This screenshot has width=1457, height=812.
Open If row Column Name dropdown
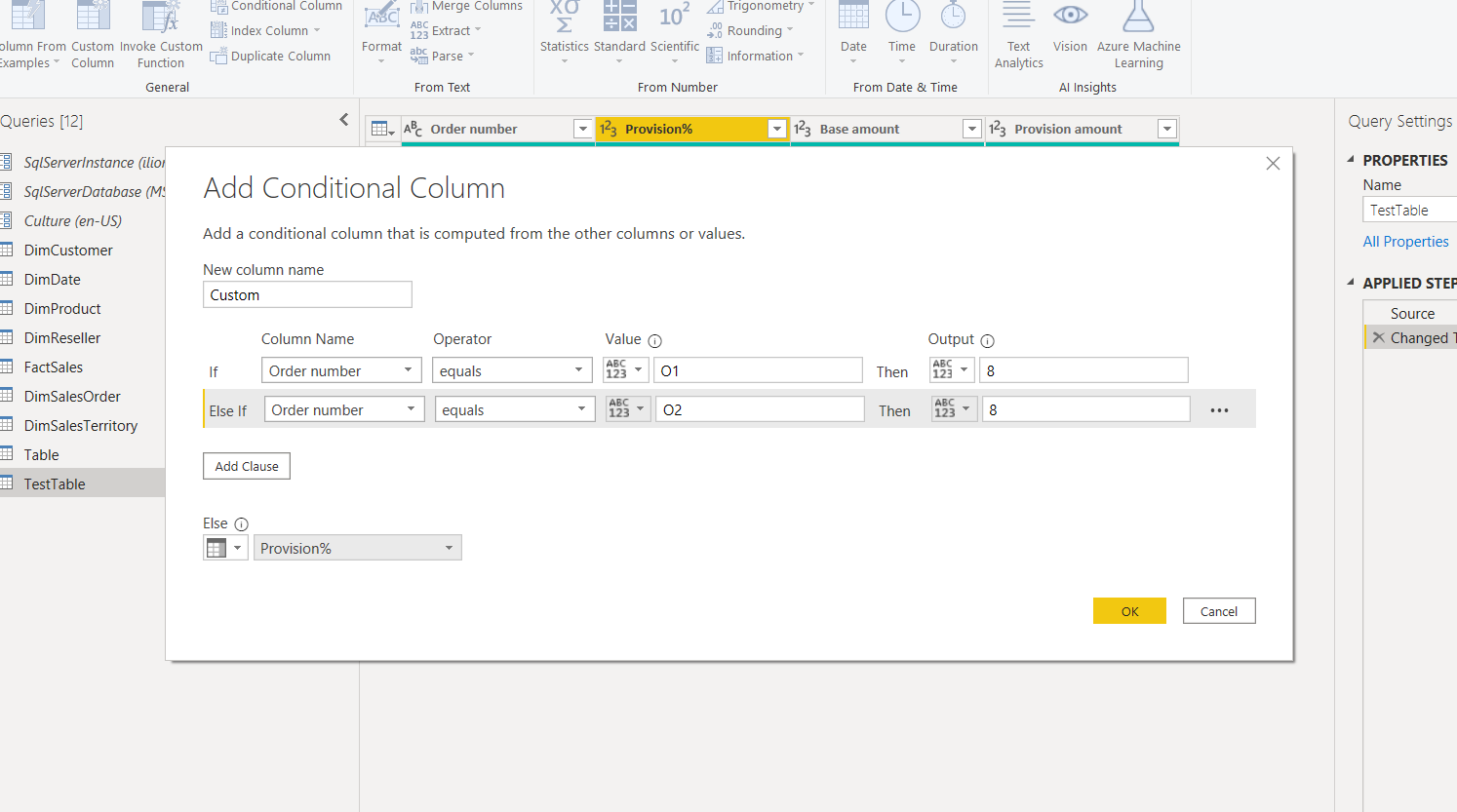pos(341,370)
